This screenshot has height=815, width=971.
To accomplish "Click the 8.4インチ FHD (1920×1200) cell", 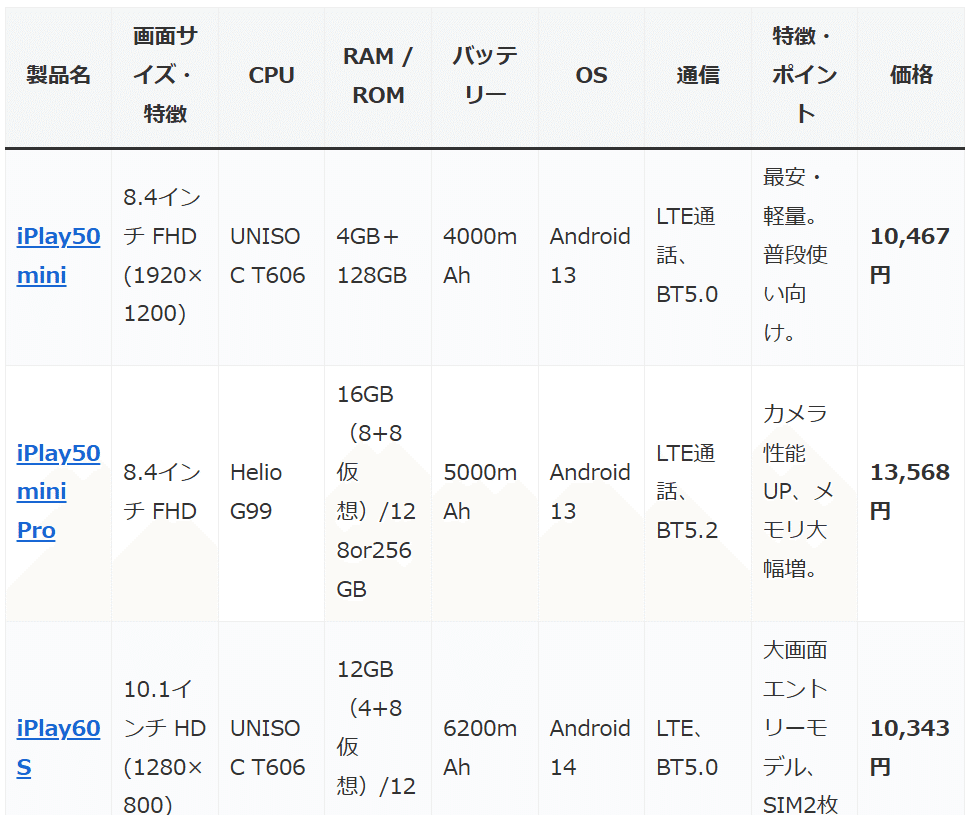I will (x=163, y=256).
